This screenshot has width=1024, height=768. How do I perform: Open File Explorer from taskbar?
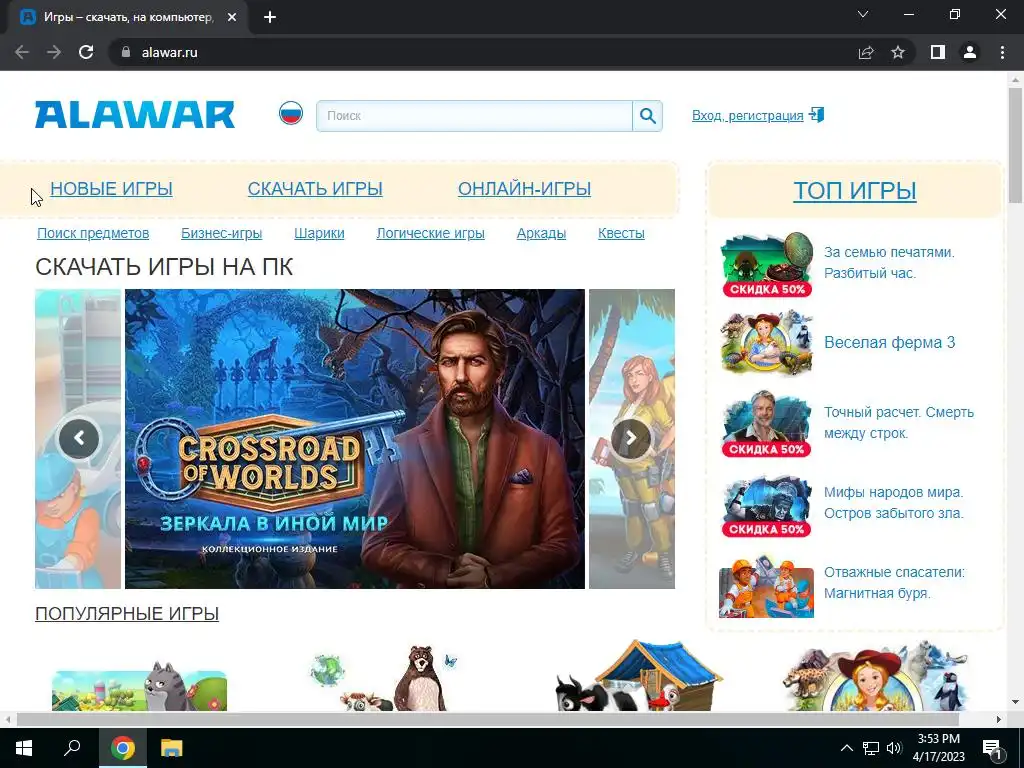[x=172, y=748]
